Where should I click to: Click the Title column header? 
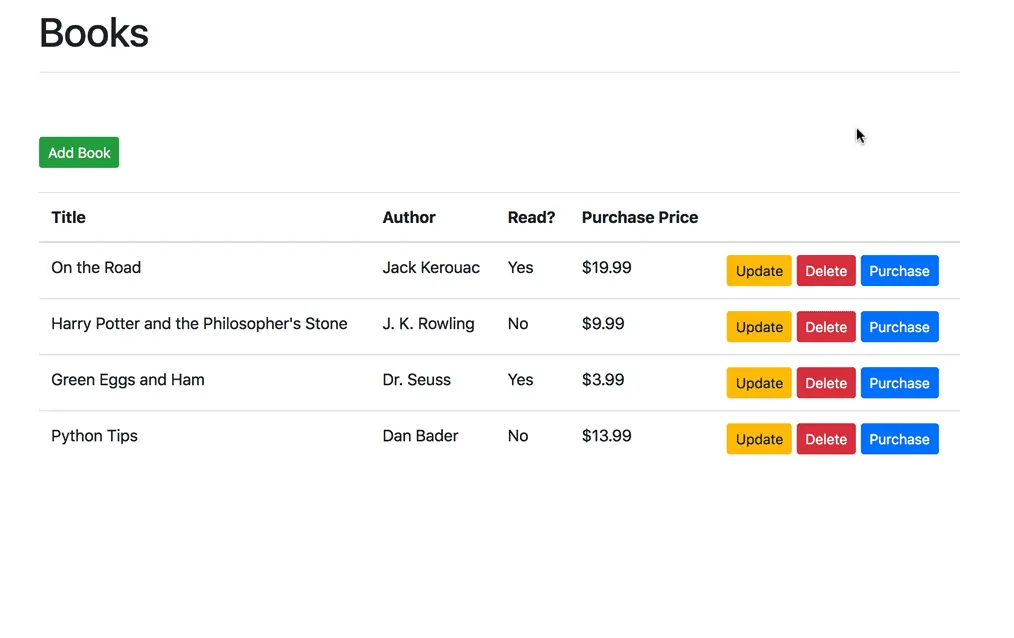coord(68,217)
